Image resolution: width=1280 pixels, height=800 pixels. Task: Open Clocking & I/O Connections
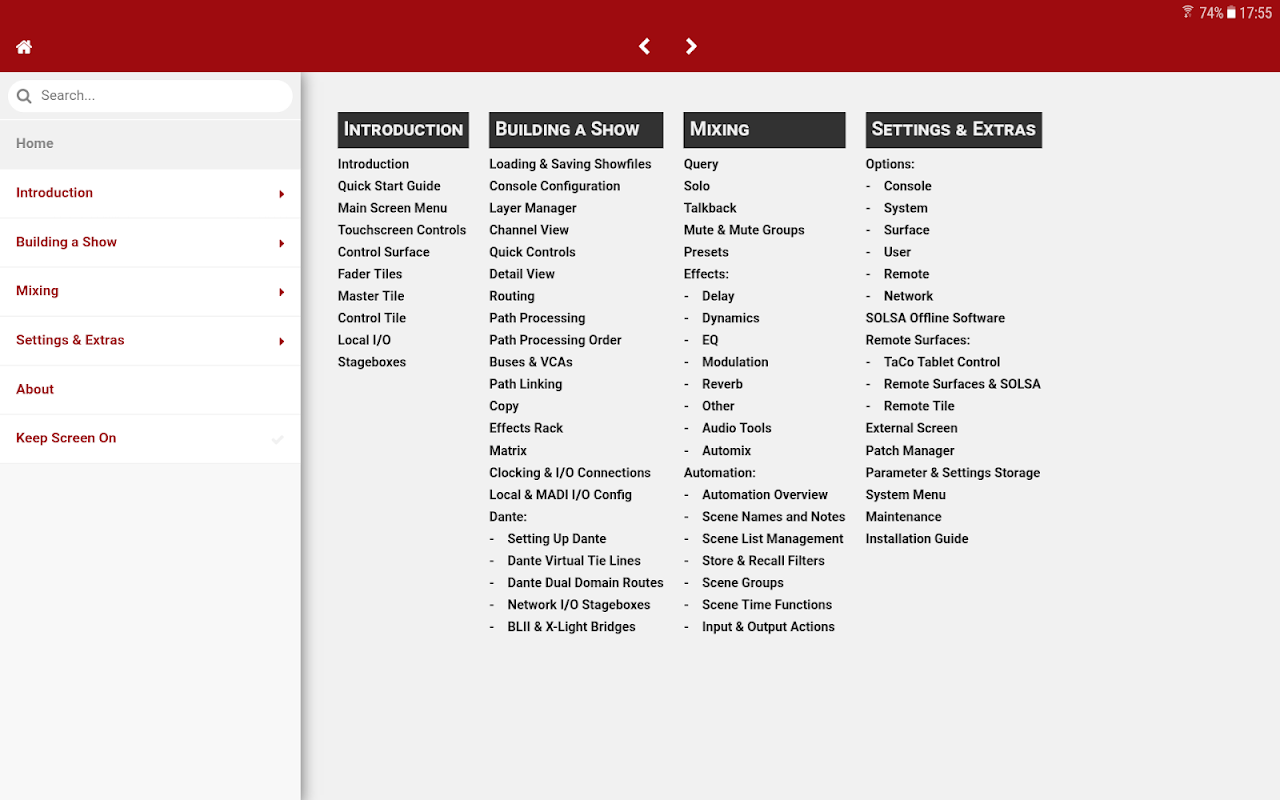click(x=570, y=473)
